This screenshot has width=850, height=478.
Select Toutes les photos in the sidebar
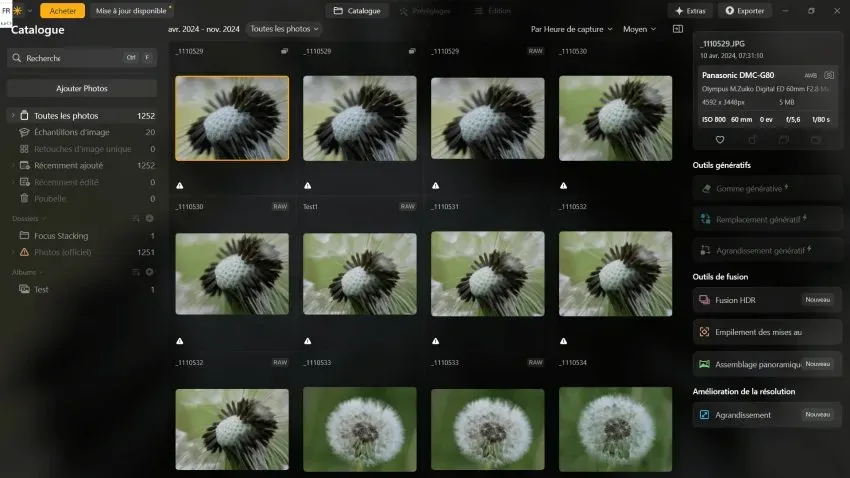point(83,115)
